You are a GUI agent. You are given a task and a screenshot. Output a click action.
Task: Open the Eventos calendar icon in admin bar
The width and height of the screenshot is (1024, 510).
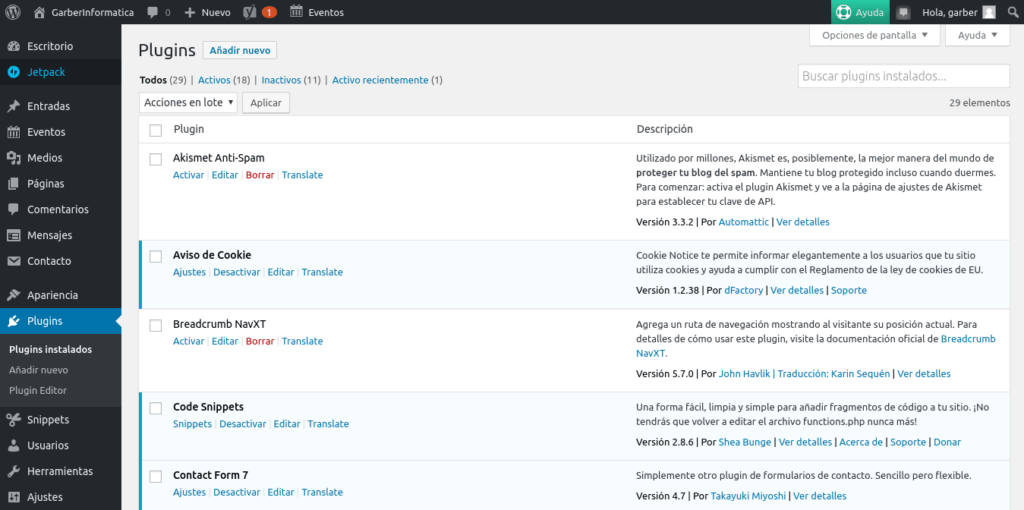pos(296,12)
